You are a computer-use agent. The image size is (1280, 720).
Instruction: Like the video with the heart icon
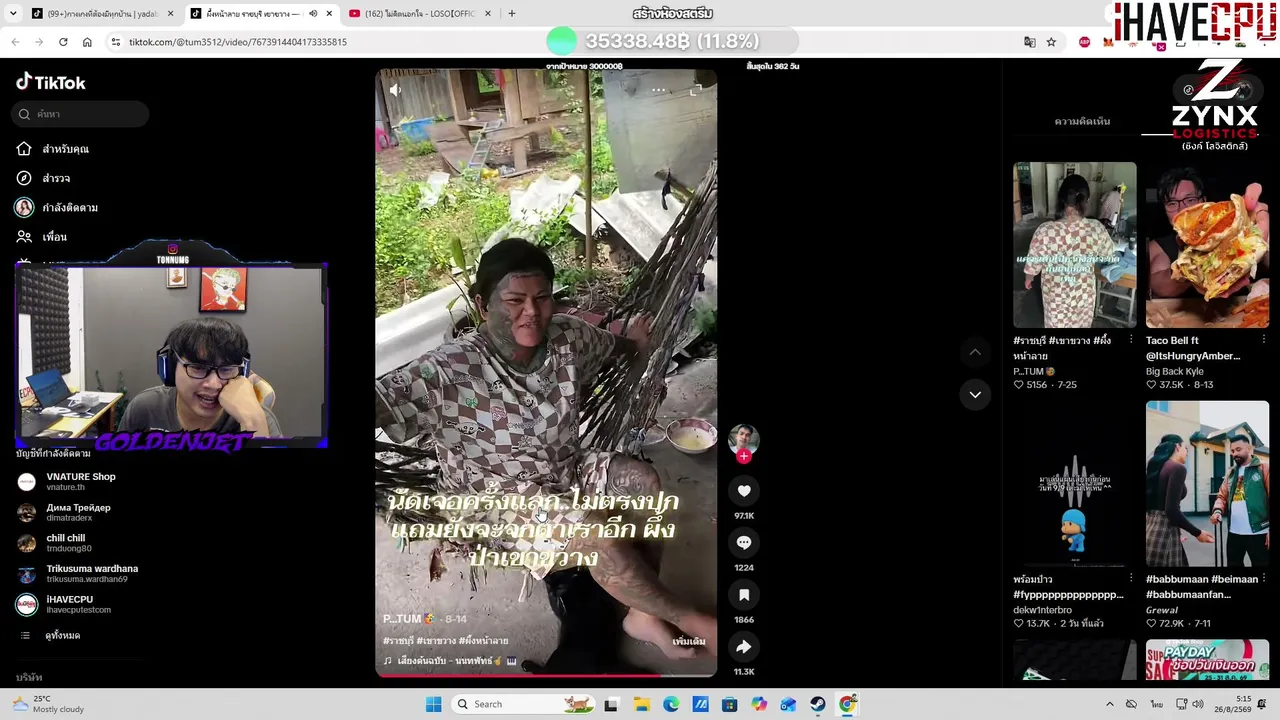pyautogui.click(x=744, y=491)
